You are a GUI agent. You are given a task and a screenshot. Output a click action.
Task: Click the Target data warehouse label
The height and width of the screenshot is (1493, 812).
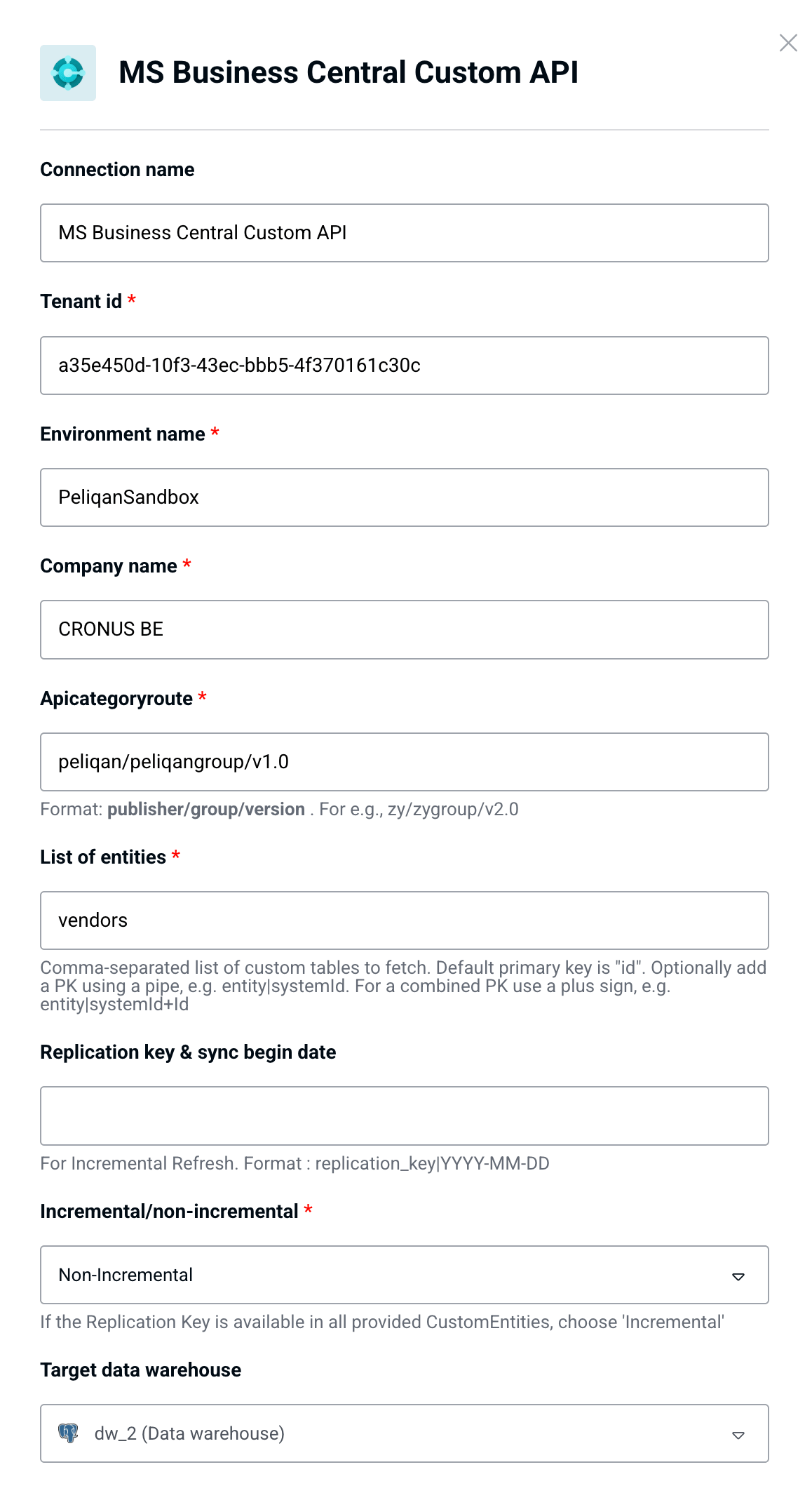click(x=140, y=1370)
